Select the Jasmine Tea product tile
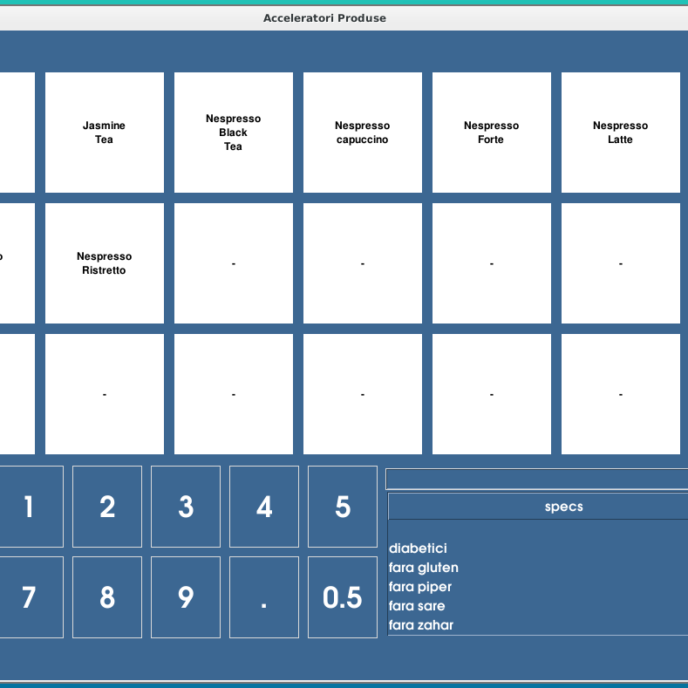 [x=104, y=132]
